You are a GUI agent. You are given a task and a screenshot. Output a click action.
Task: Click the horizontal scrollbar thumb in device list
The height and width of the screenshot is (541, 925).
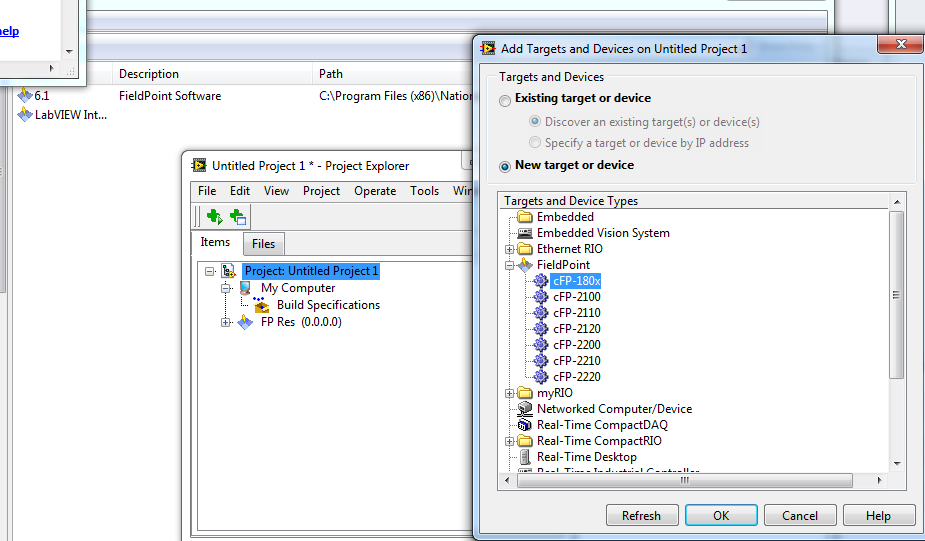click(684, 480)
